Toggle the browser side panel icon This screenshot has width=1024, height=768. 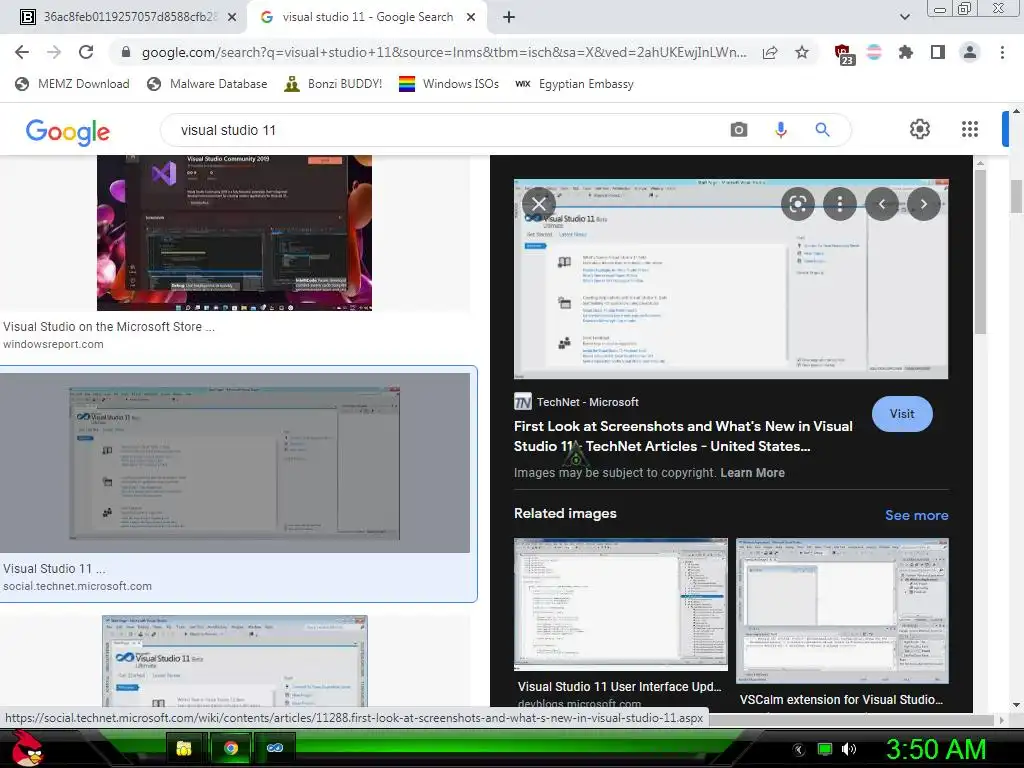point(938,52)
